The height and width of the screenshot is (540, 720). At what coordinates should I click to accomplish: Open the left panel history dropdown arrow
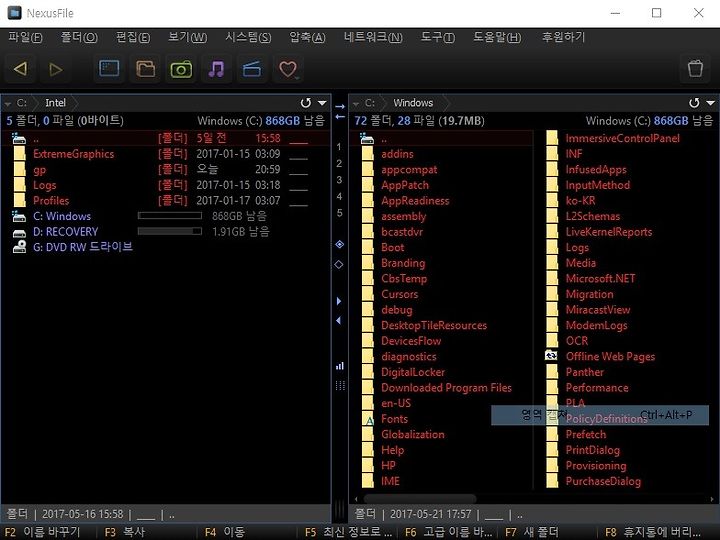[322, 103]
